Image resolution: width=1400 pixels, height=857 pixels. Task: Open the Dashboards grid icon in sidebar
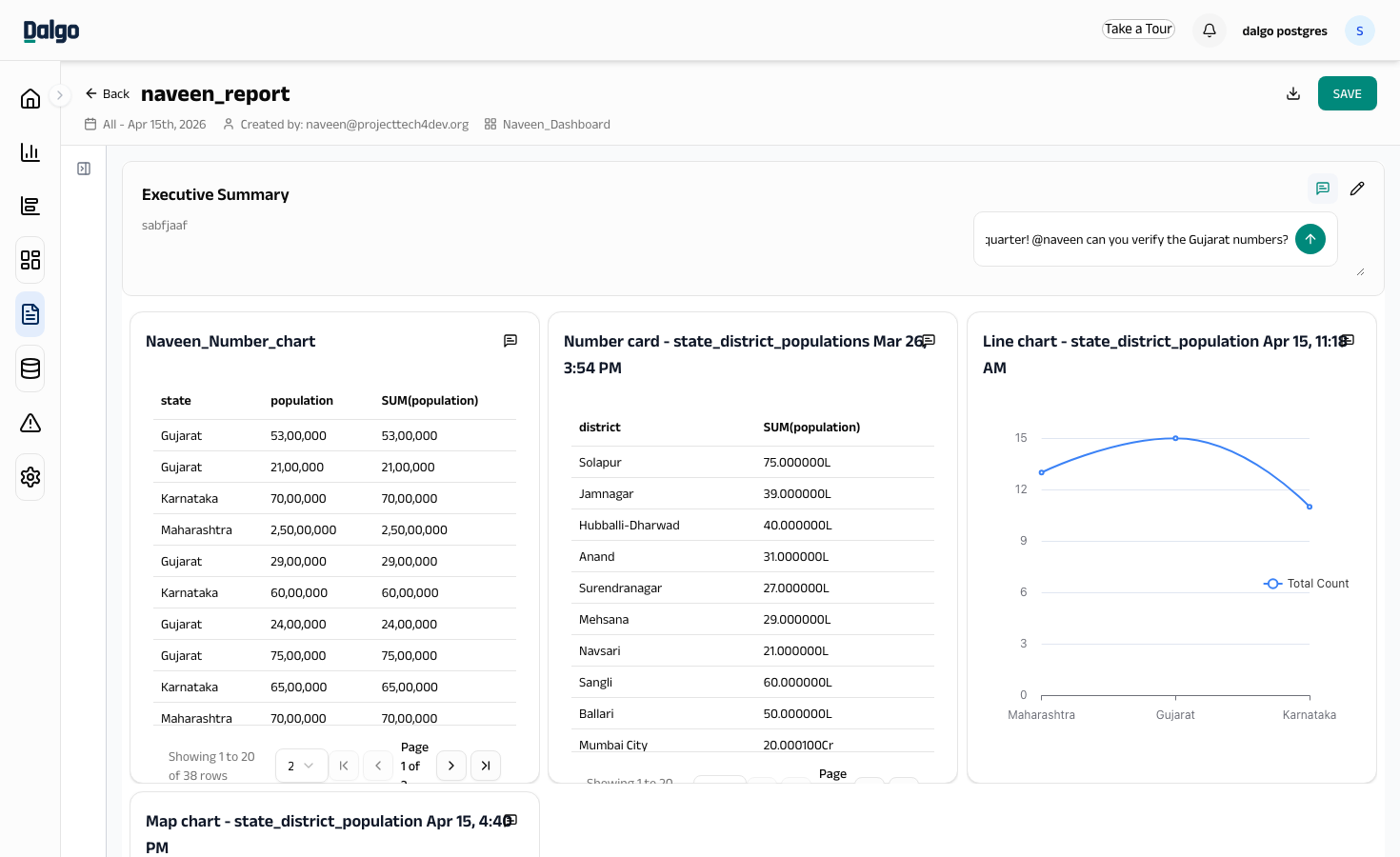pyautogui.click(x=30, y=260)
